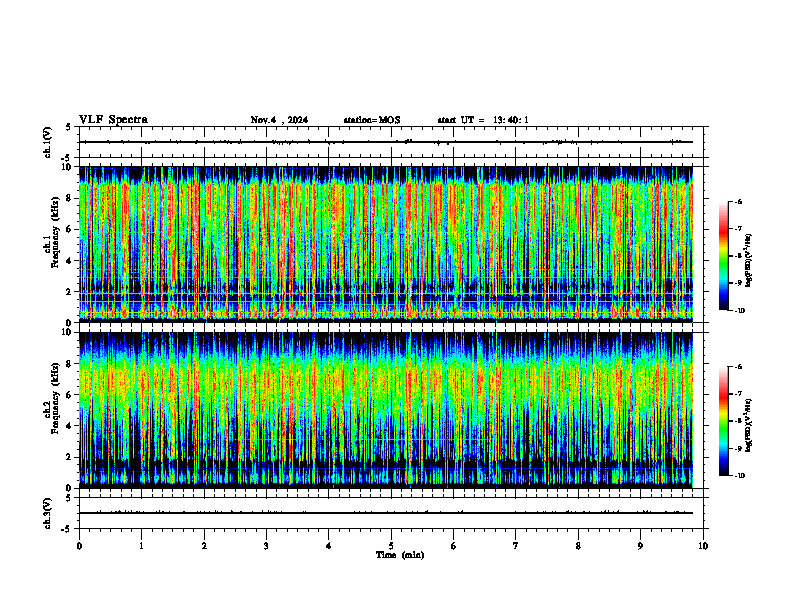This screenshot has height=612, width=792.
Task: Select the start UT time "13:40: 1"
Action: pyautogui.click(x=511, y=120)
